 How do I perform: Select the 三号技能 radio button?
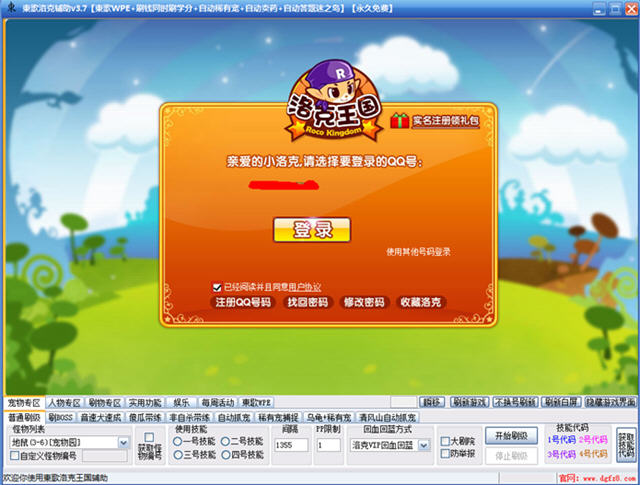click(x=177, y=455)
